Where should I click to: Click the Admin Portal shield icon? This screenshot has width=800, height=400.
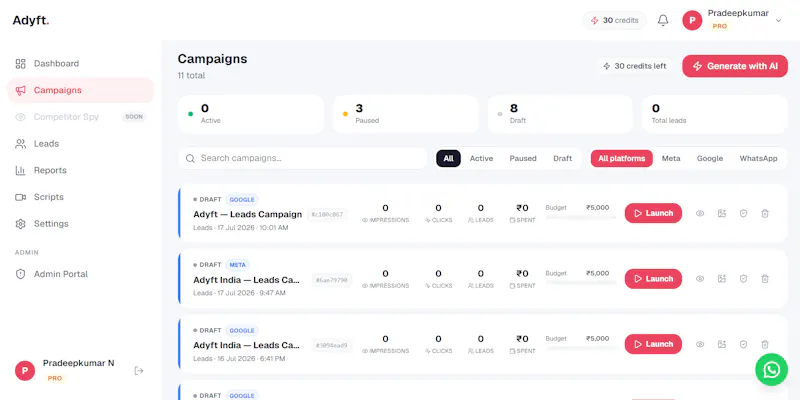tap(20, 274)
